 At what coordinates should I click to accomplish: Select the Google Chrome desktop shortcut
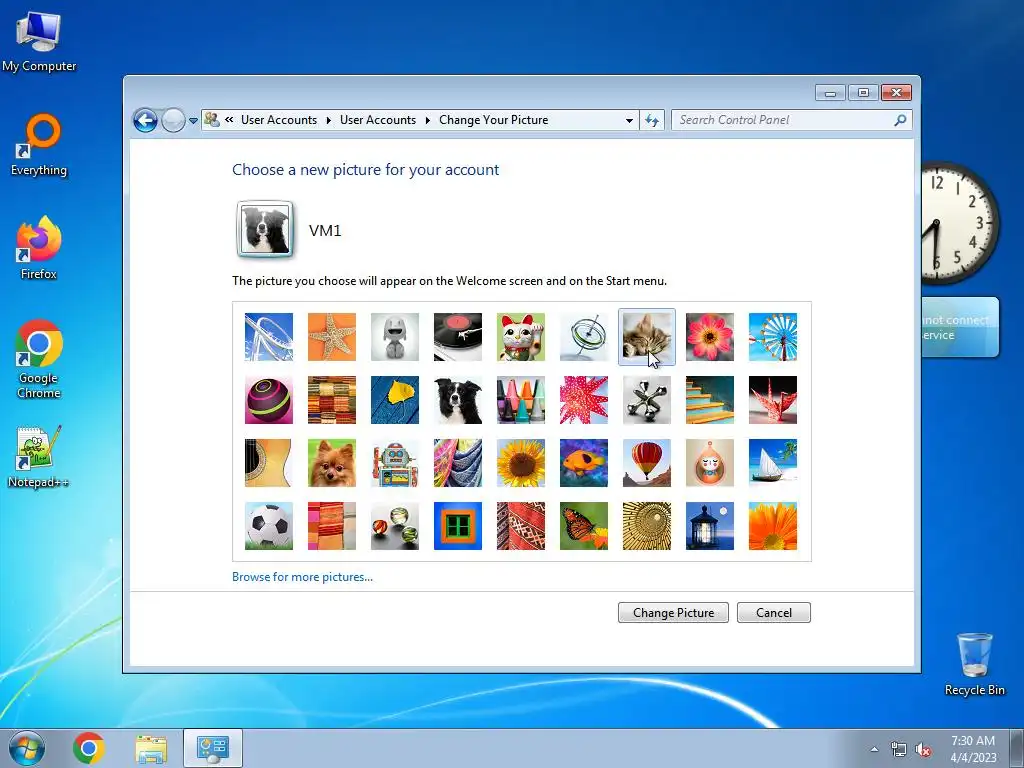pyautogui.click(x=39, y=359)
